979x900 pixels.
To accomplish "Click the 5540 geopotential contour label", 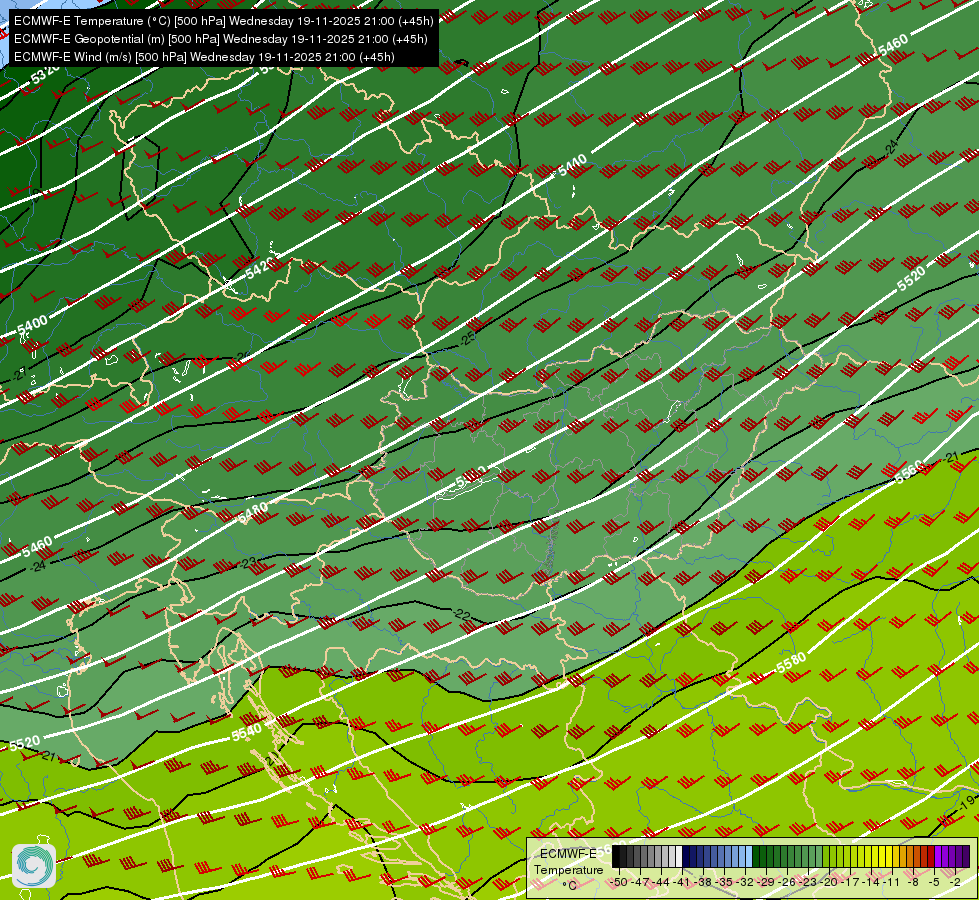I will [x=247, y=731].
